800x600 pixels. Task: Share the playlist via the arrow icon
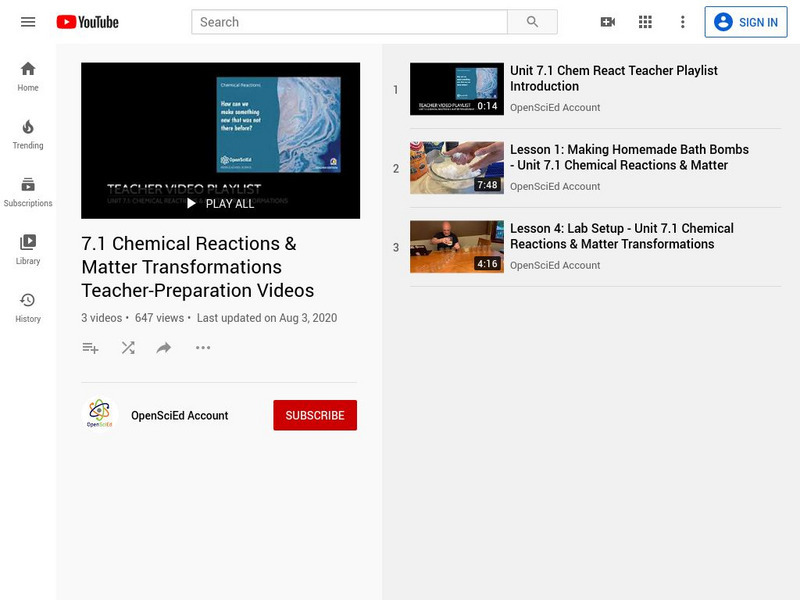[x=163, y=348]
